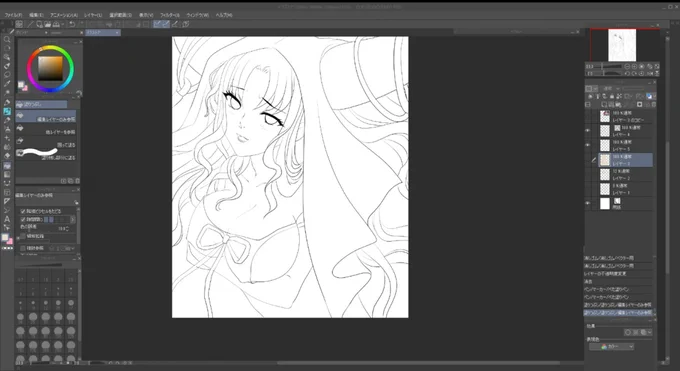
Task: Click the Navigator zoom in icon
Action: click(x=634, y=66)
